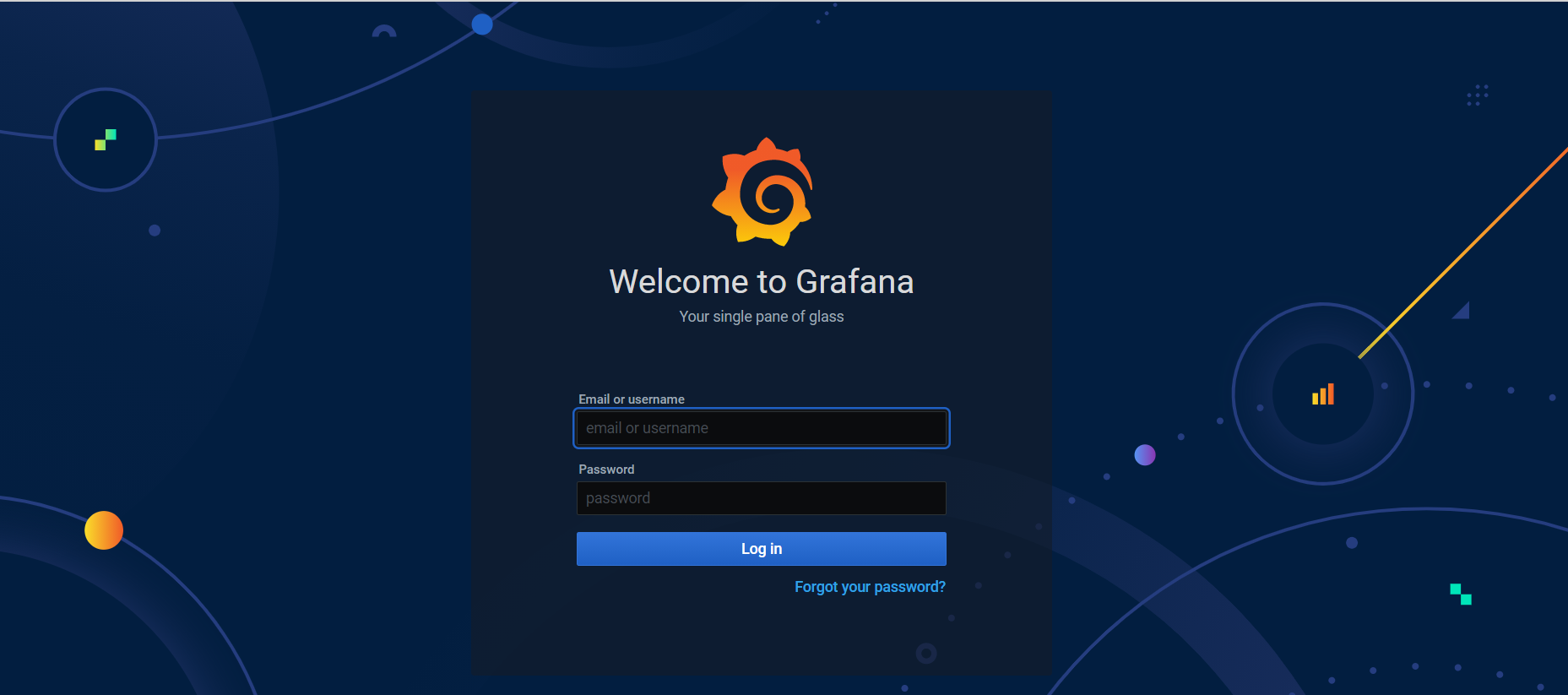Click the 'Password' field label
Image resolution: width=1568 pixels, height=695 pixels.
click(x=606, y=470)
